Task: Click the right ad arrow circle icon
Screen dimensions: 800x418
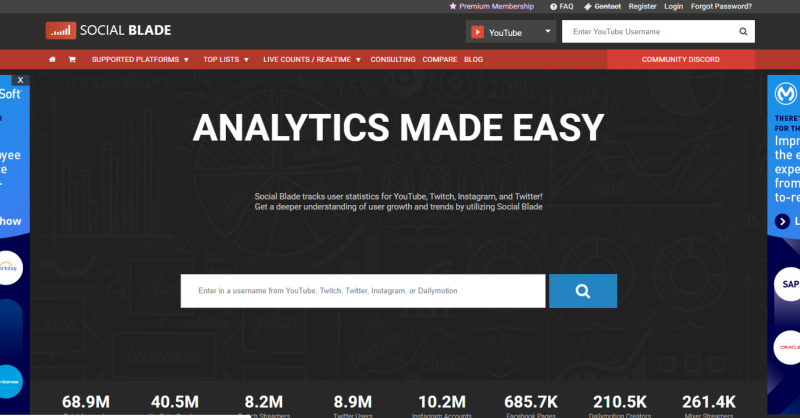Action: 782,222
